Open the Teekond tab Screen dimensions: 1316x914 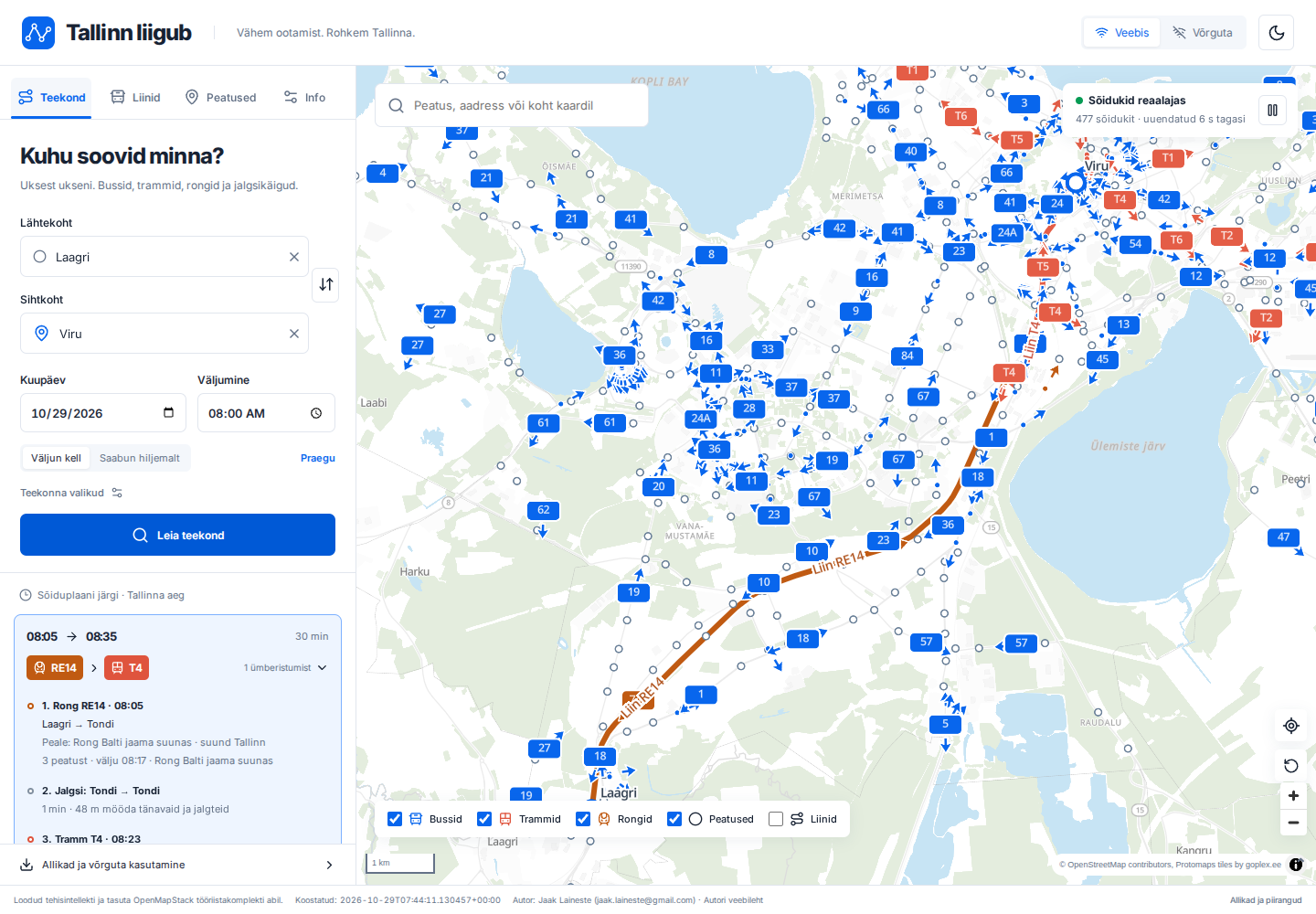tap(51, 98)
